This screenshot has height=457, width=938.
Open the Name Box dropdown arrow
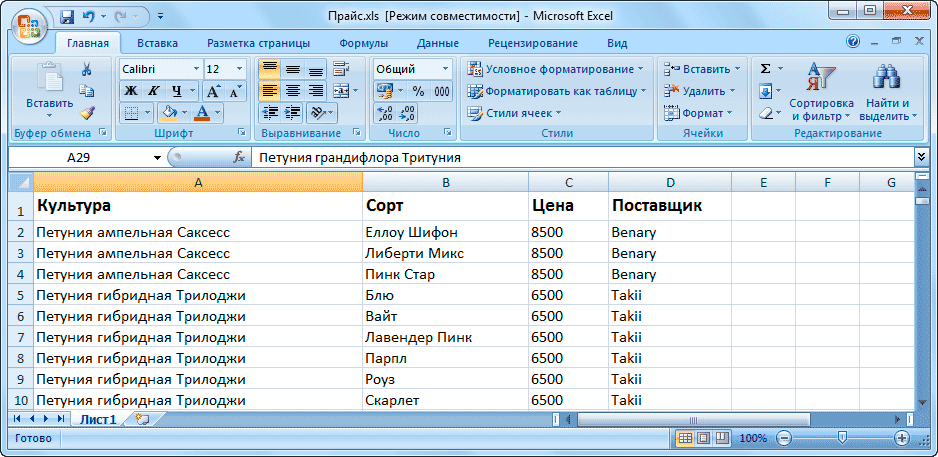coord(157,158)
